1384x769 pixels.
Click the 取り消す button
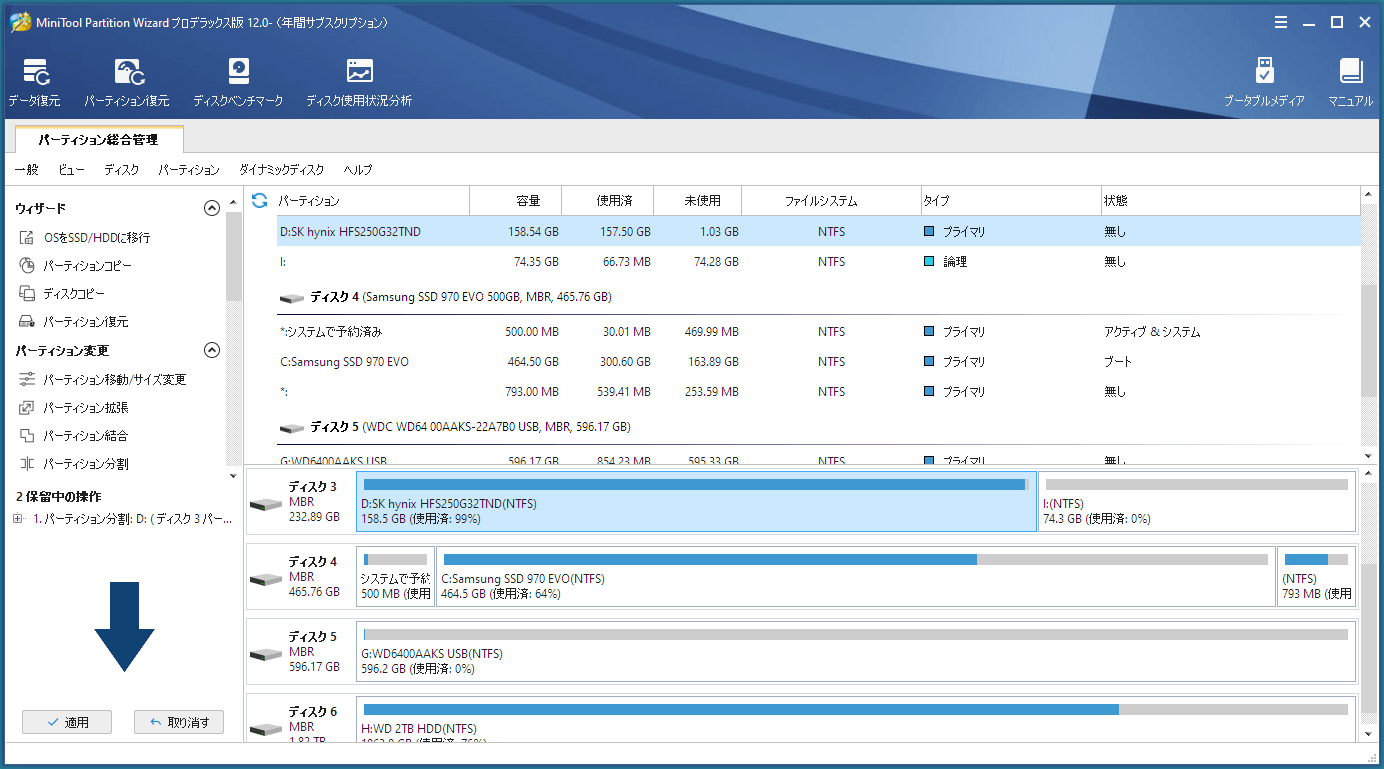point(179,722)
